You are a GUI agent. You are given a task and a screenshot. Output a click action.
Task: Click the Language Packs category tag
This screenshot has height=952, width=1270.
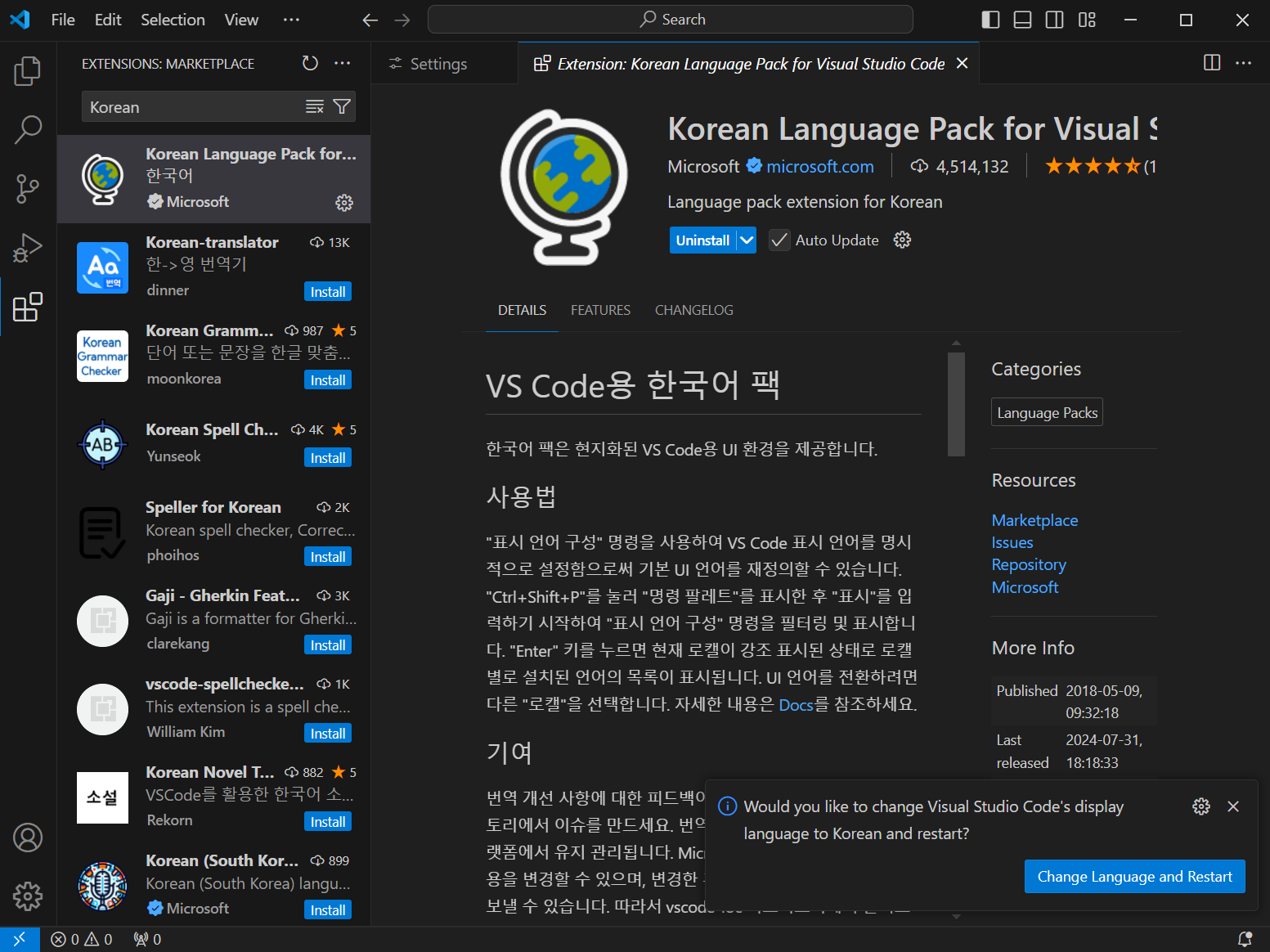coord(1047,412)
